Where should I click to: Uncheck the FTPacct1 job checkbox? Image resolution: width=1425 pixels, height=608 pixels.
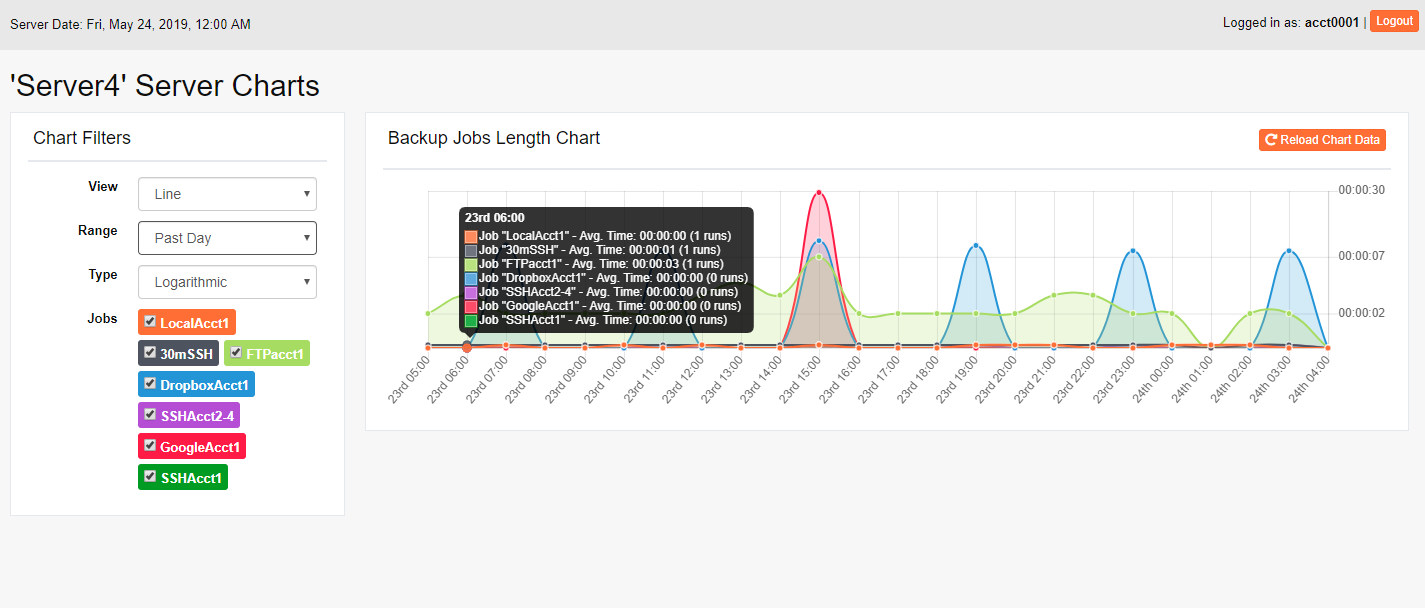(236, 352)
